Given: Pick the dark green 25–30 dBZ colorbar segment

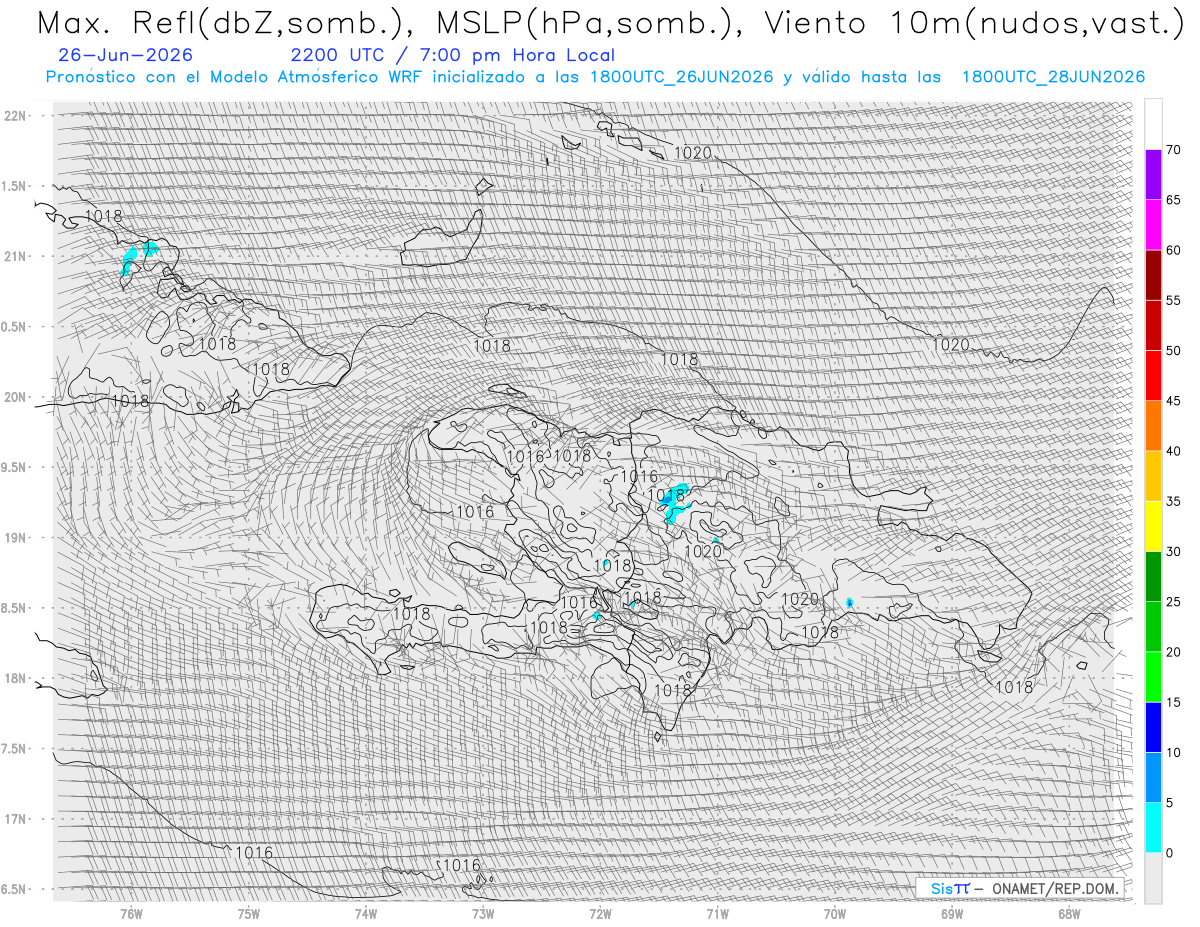Looking at the screenshot, I should pyautogui.click(x=1153, y=576).
